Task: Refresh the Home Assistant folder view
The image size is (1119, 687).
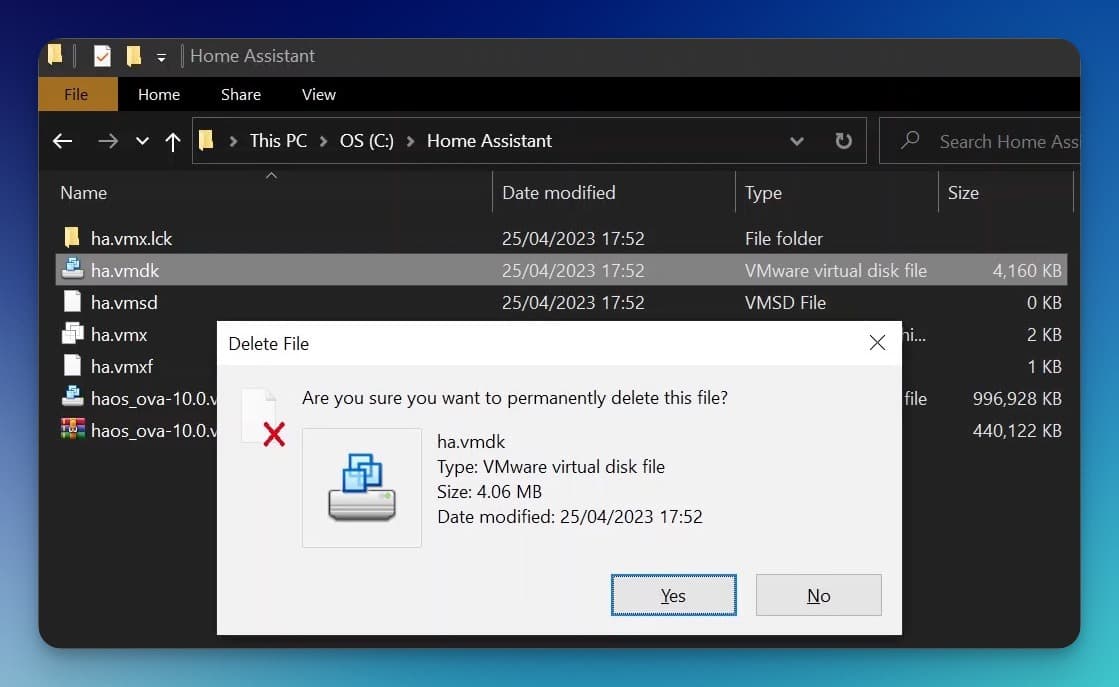Action: (843, 141)
